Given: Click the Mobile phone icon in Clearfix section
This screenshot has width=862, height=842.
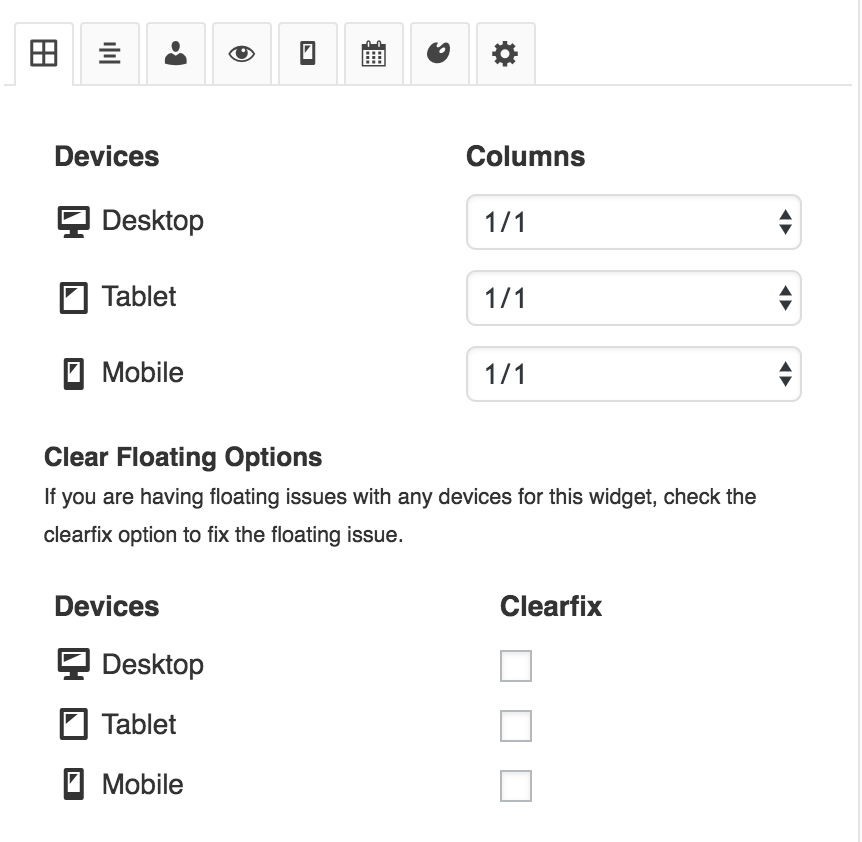Looking at the screenshot, I should [x=74, y=784].
